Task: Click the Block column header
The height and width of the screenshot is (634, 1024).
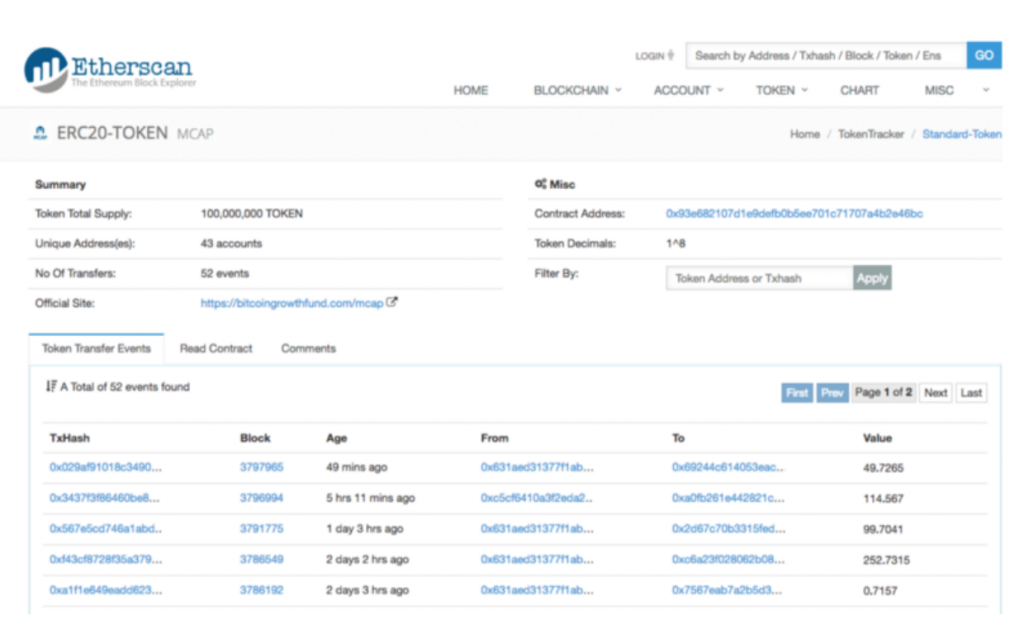Action: coord(255,438)
